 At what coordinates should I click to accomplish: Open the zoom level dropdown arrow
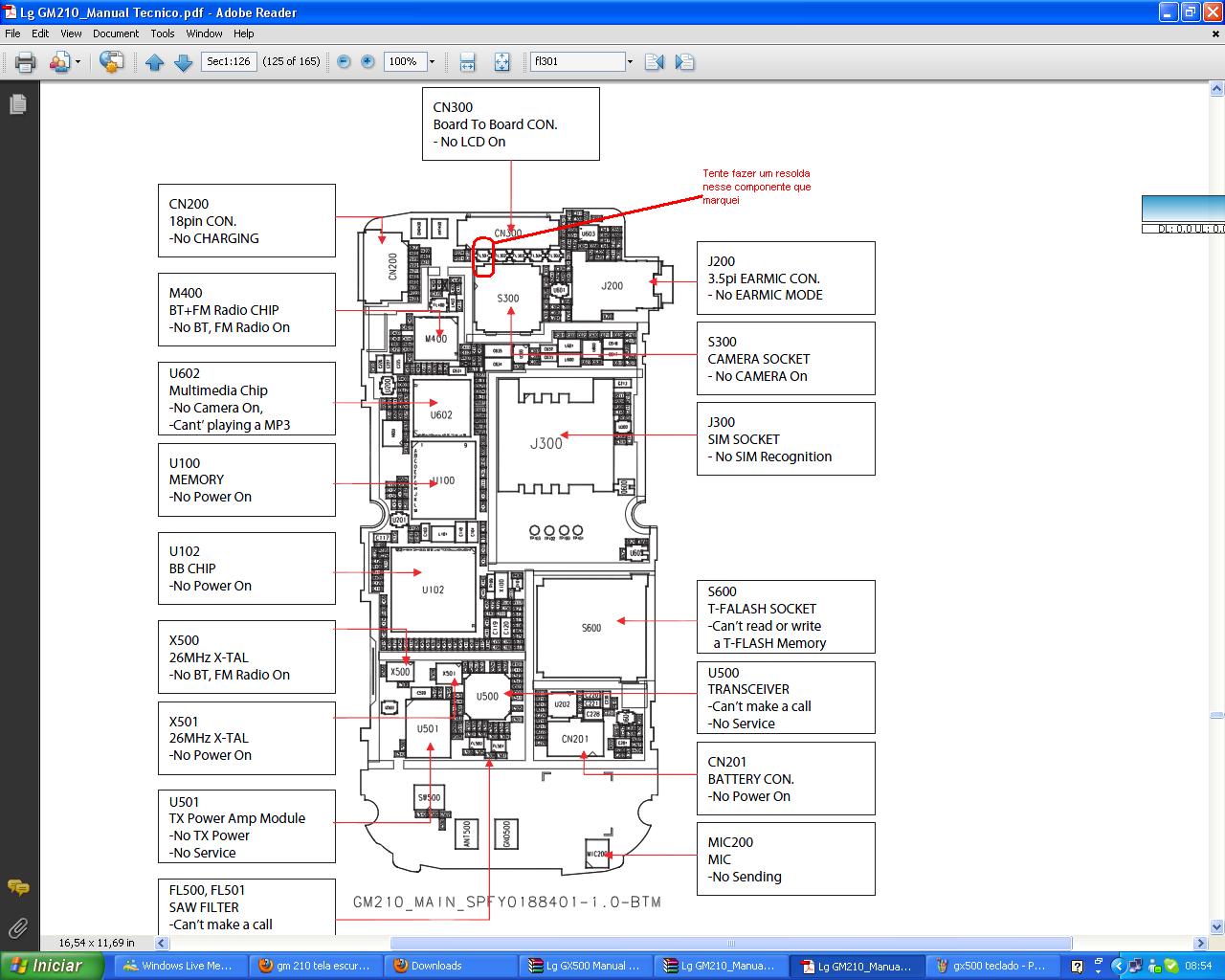(x=432, y=62)
